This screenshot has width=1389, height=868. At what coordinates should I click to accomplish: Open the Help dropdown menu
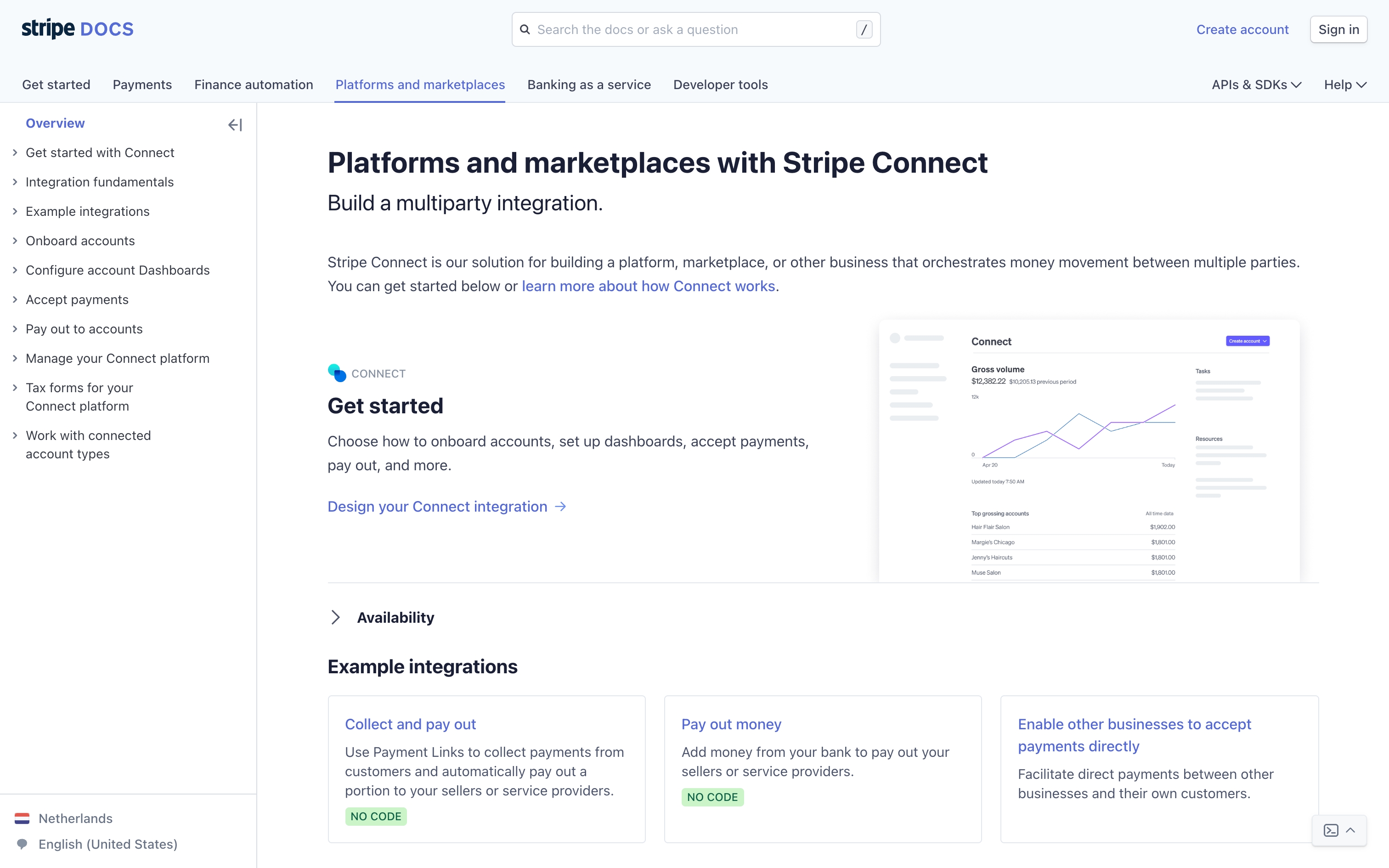[x=1345, y=85]
